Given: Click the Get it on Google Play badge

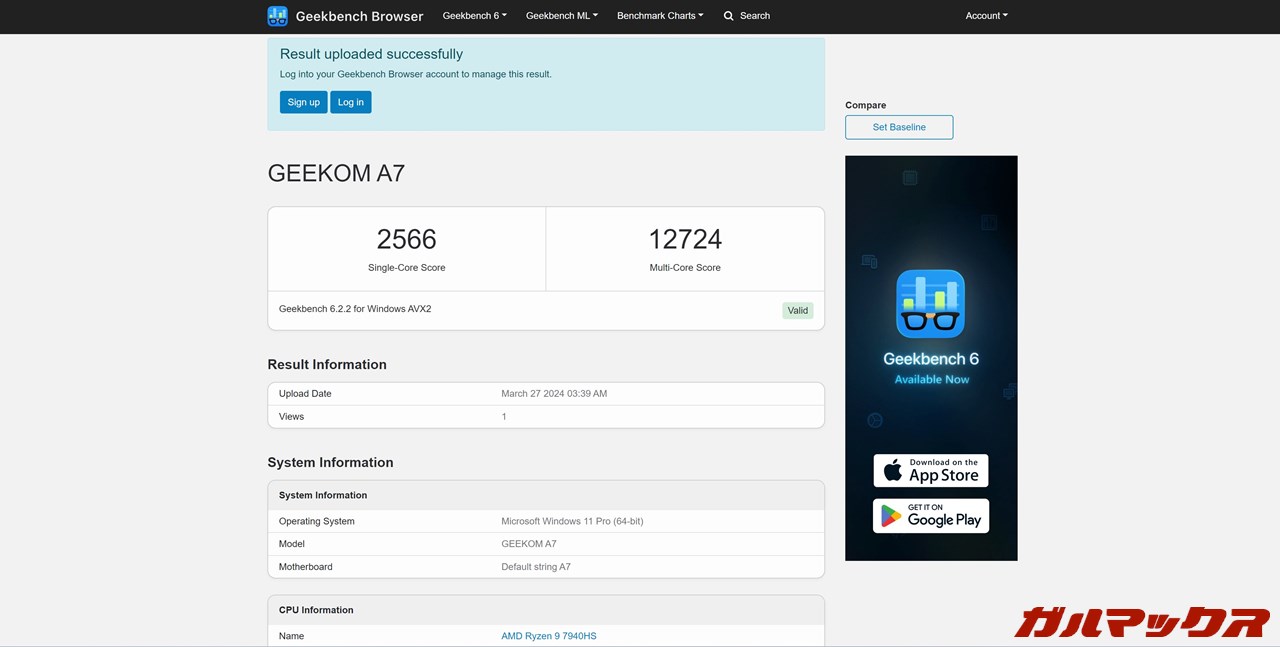Looking at the screenshot, I should coord(930,515).
